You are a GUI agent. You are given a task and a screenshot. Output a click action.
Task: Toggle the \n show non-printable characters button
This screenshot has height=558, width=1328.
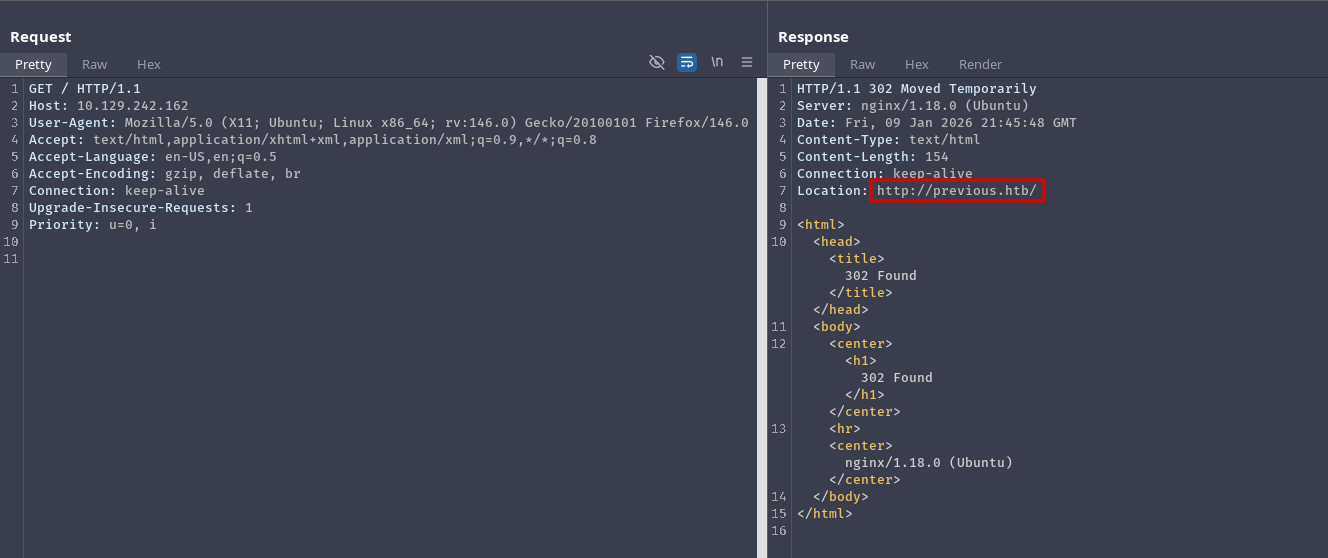717,62
